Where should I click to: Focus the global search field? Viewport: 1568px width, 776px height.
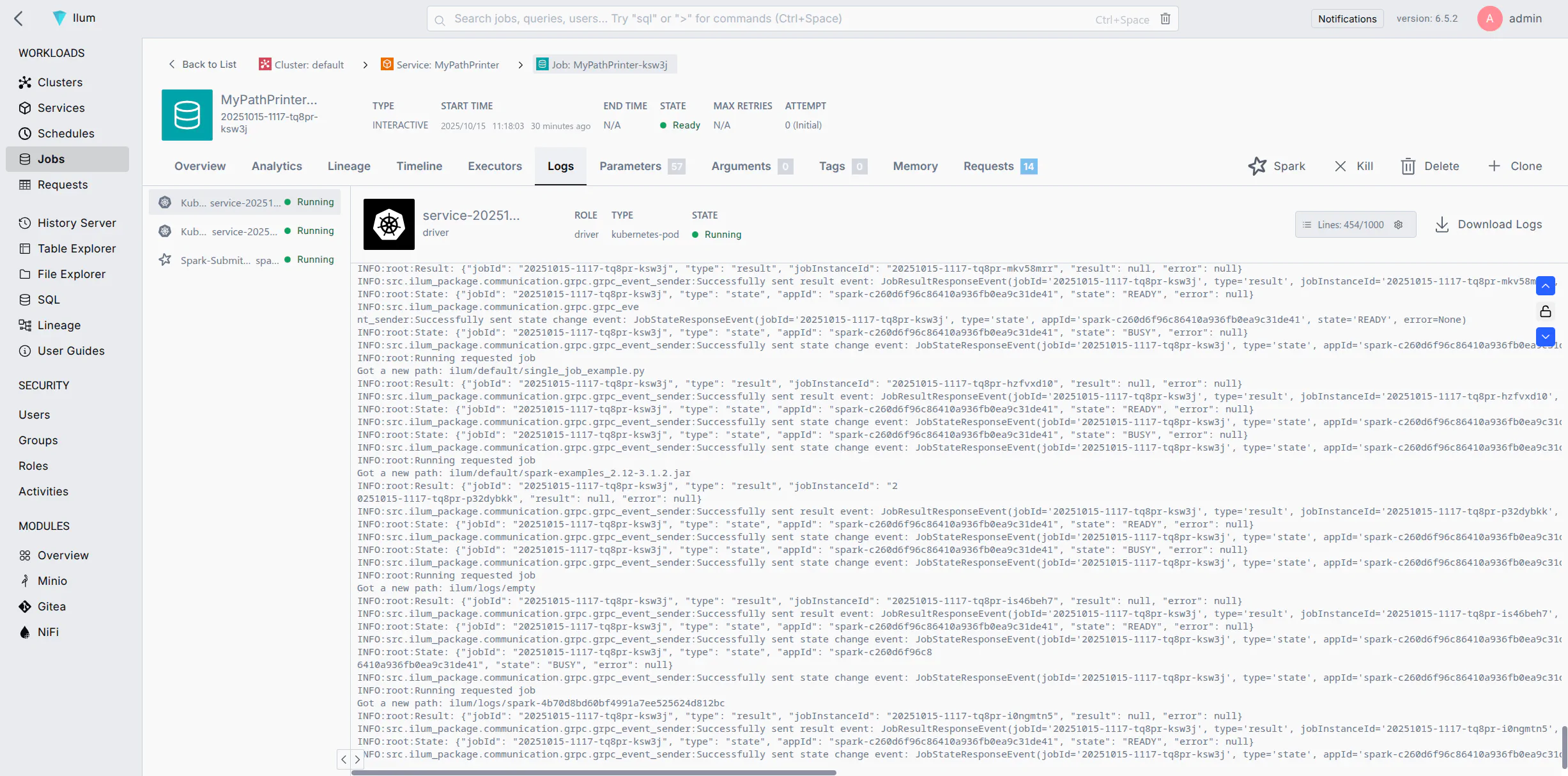767,19
